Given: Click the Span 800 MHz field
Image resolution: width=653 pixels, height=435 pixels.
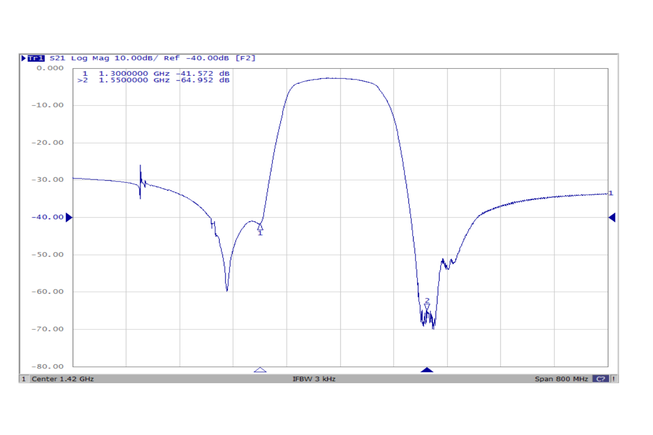Looking at the screenshot, I should click(561, 379).
